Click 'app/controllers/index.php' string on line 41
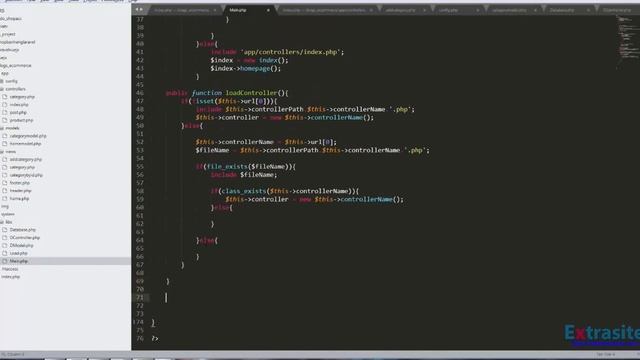This screenshot has width=640, height=360. click(x=292, y=52)
